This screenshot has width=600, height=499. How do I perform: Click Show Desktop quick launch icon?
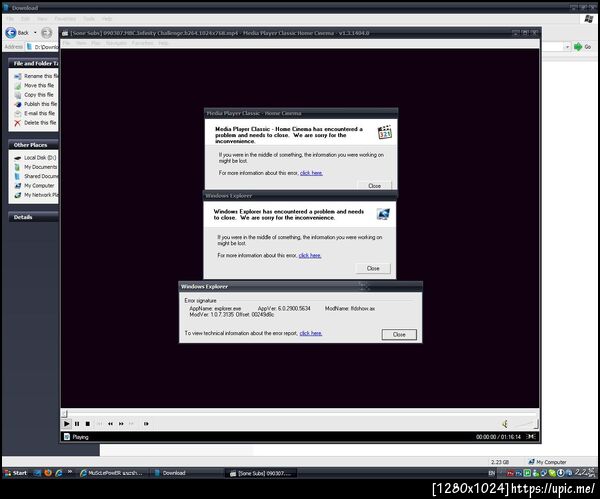point(37,473)
